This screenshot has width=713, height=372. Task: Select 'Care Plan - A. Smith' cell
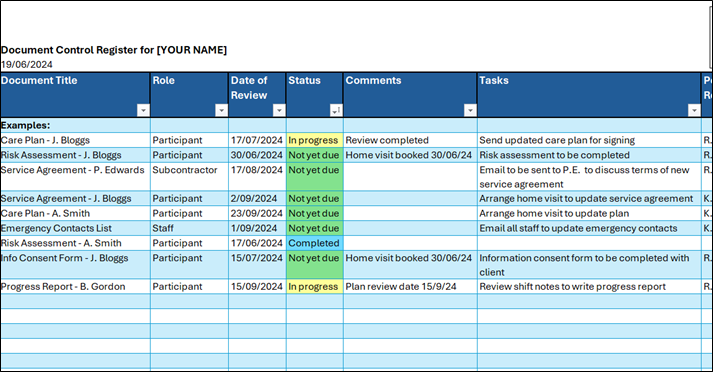point(75,213)
